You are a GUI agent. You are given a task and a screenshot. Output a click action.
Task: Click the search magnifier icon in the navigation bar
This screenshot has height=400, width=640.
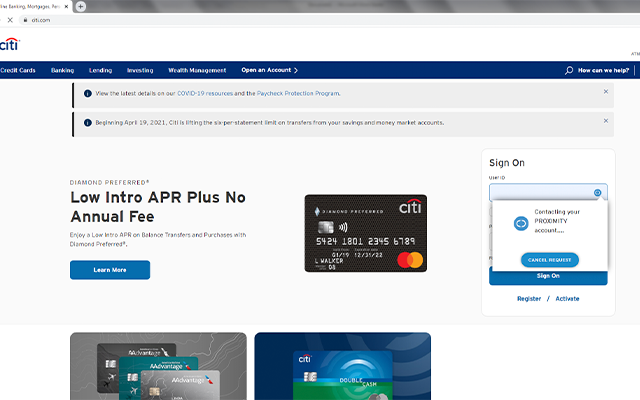569,70
